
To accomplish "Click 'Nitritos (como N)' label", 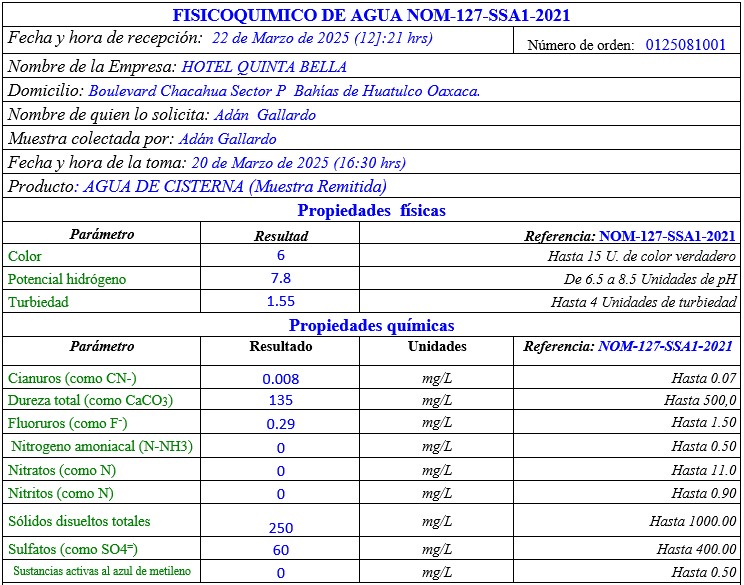I will pyautogui.click(x=60, y=493).
